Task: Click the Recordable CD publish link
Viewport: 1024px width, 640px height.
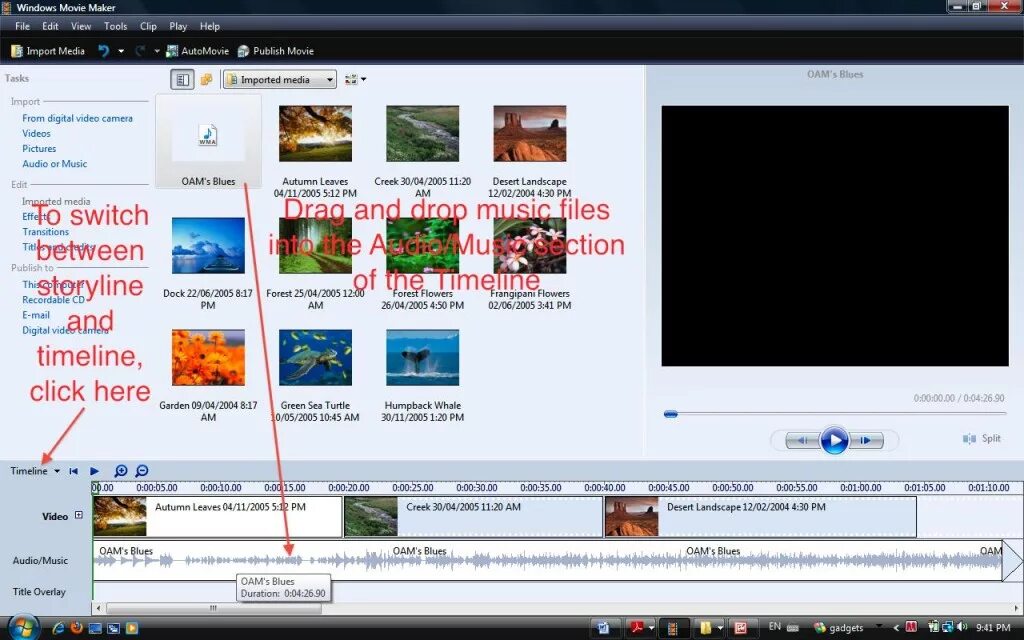Action: (54, 300)
